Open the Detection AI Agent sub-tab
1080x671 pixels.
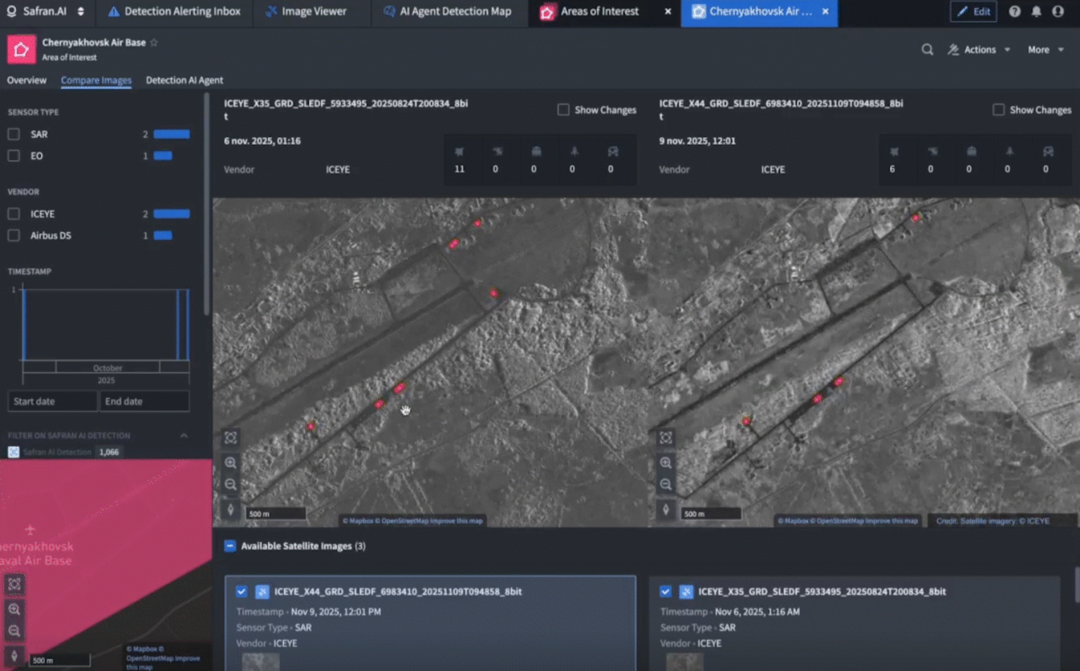tap(184, 80)
